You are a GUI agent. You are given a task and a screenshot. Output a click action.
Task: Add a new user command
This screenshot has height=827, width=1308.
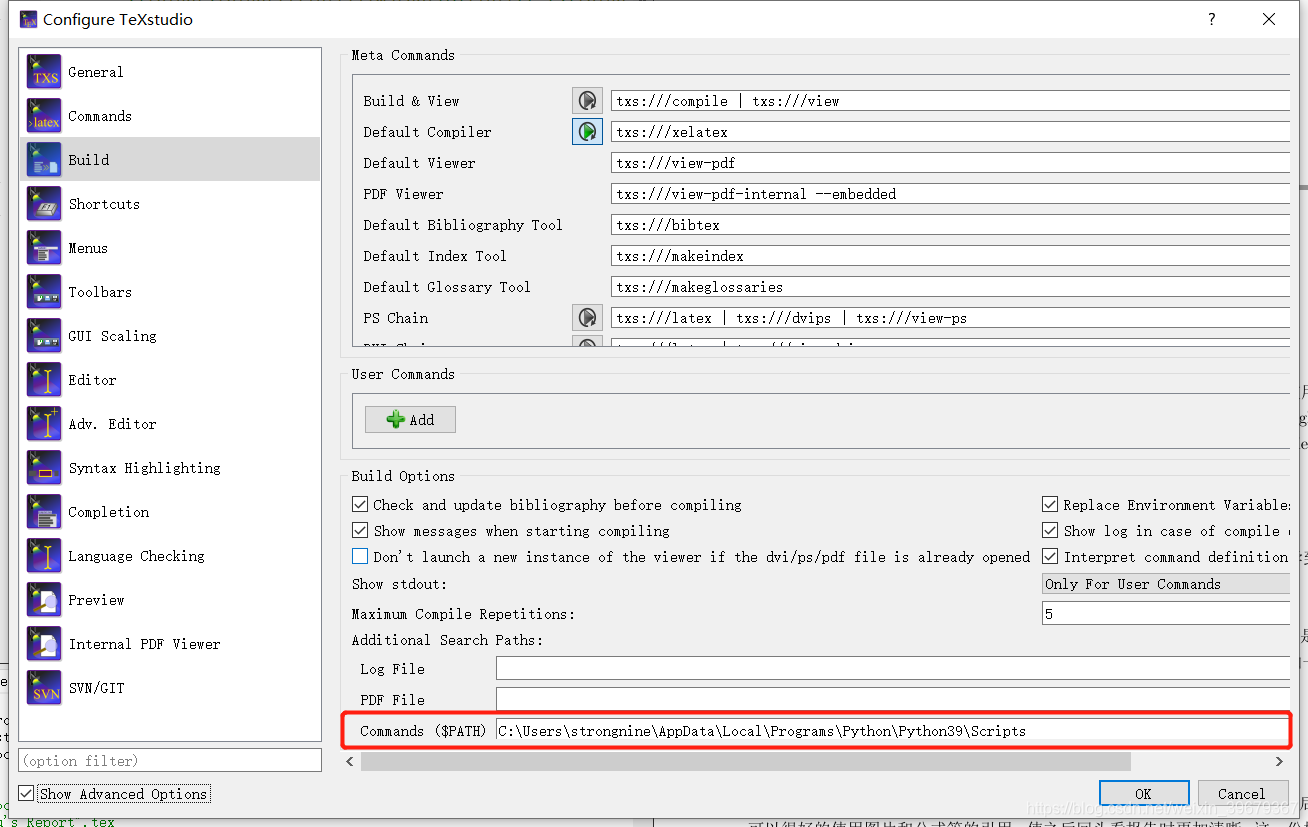[410, 420]
